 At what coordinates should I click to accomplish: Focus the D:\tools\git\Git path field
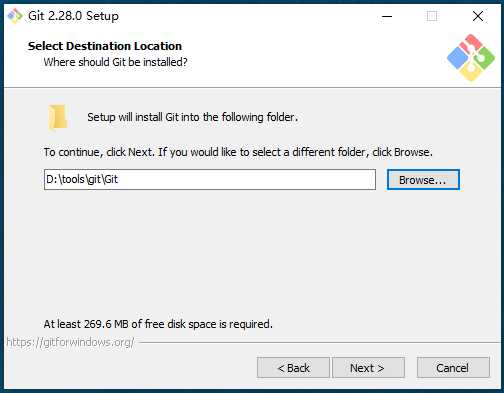[x=210, y=179]
